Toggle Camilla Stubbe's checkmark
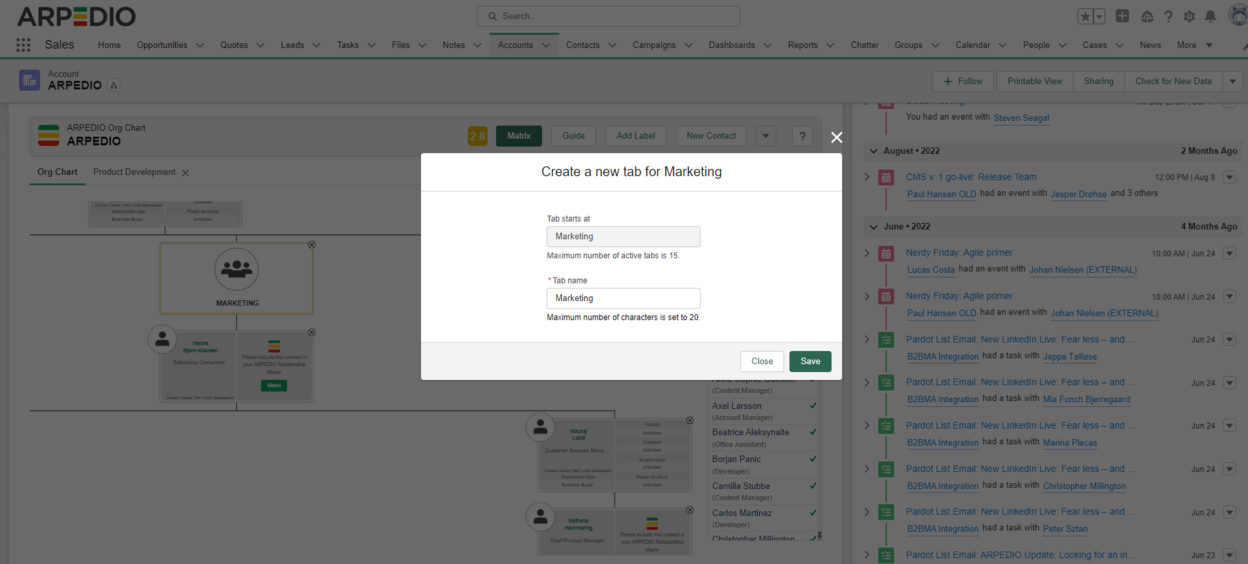The height and width of the screenshot is (564, 1248). point(813,486)
